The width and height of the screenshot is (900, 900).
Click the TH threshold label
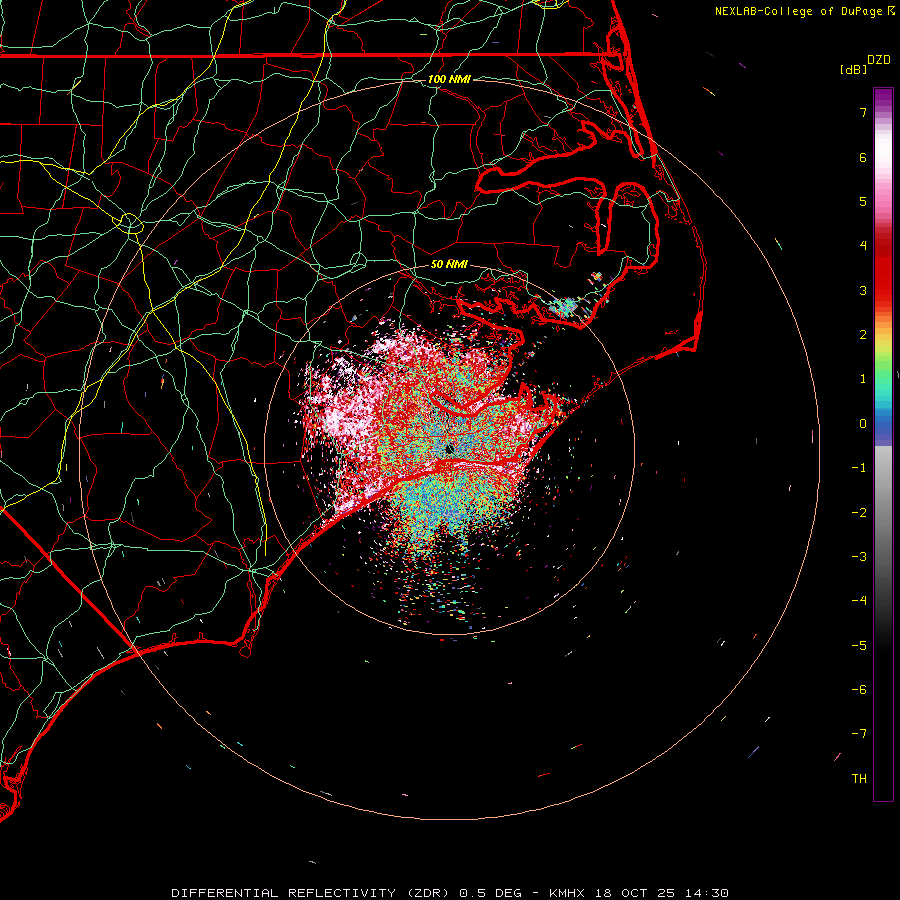coord(859,779)
